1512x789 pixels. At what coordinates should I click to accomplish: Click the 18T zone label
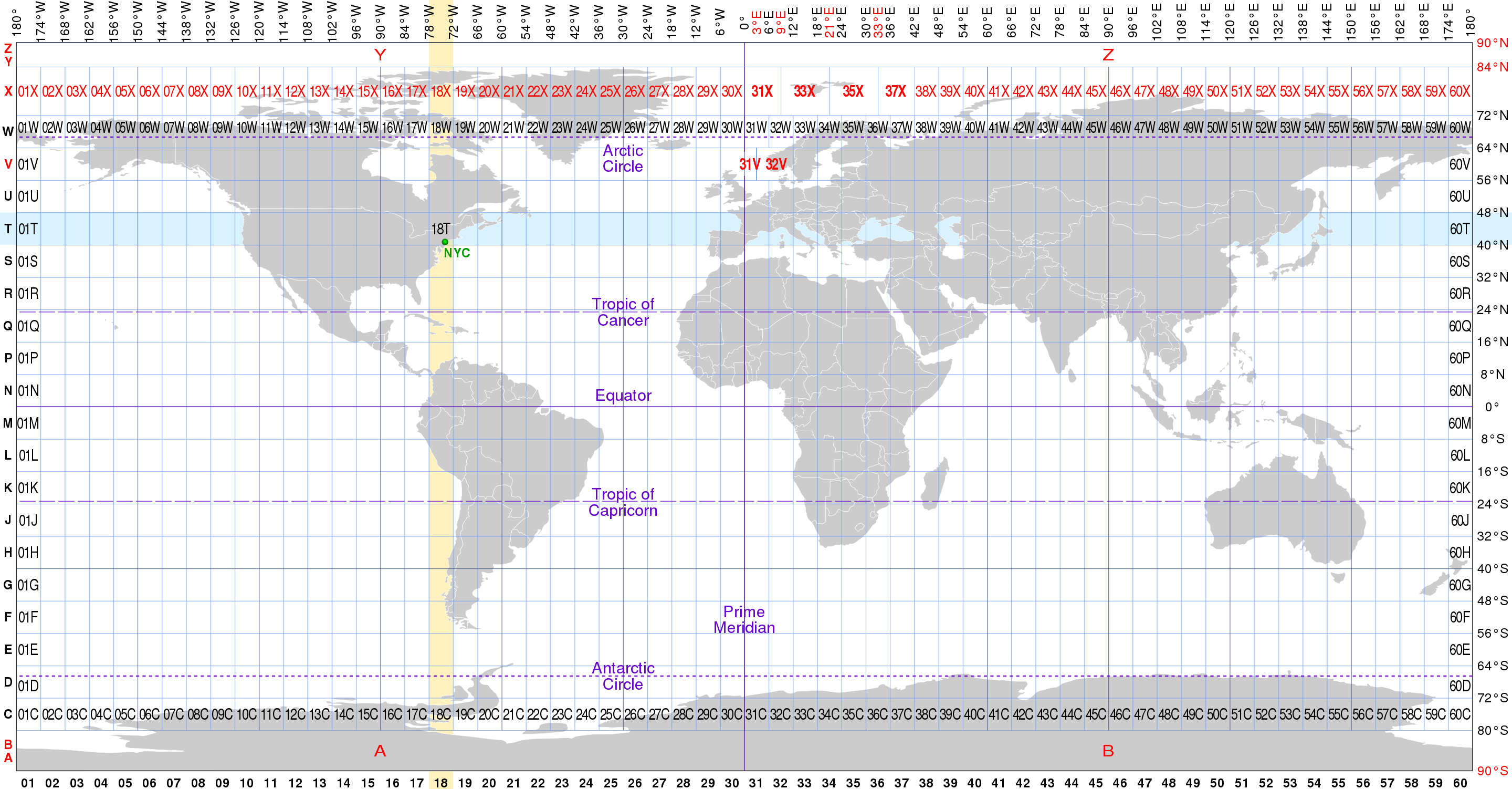[x=441, y=229]
